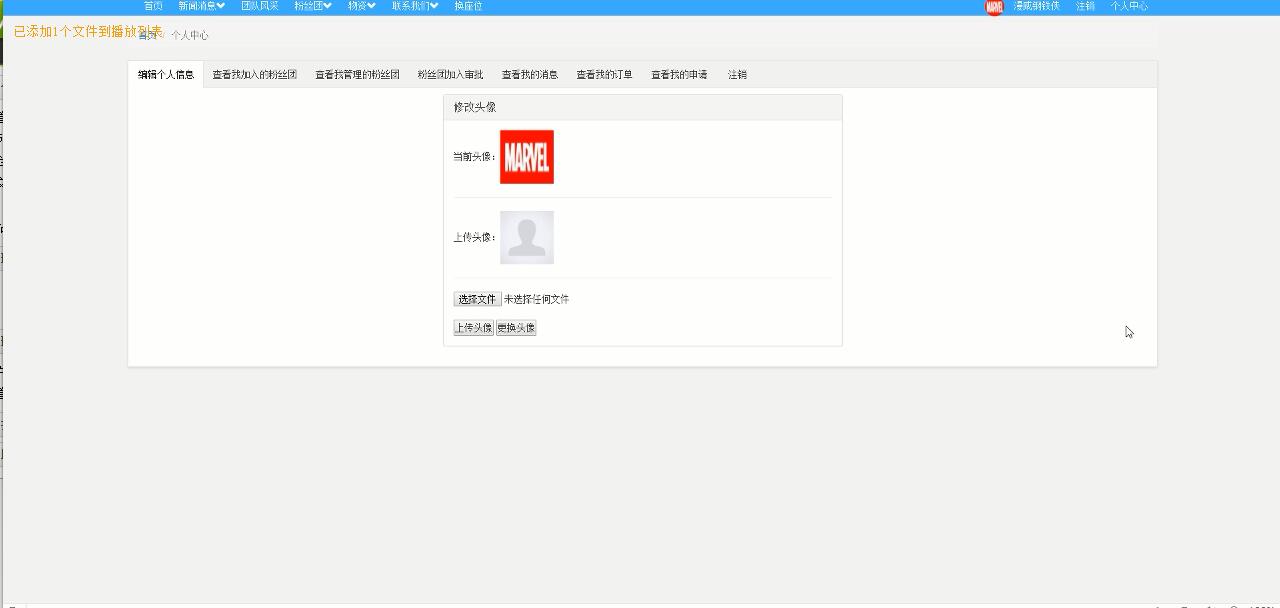Image resolution: width=1280 pixels, height=608 pixels.
Task: Expand the 粉丝团 dropdown in navbar
Action: click(x=313, y=6)
